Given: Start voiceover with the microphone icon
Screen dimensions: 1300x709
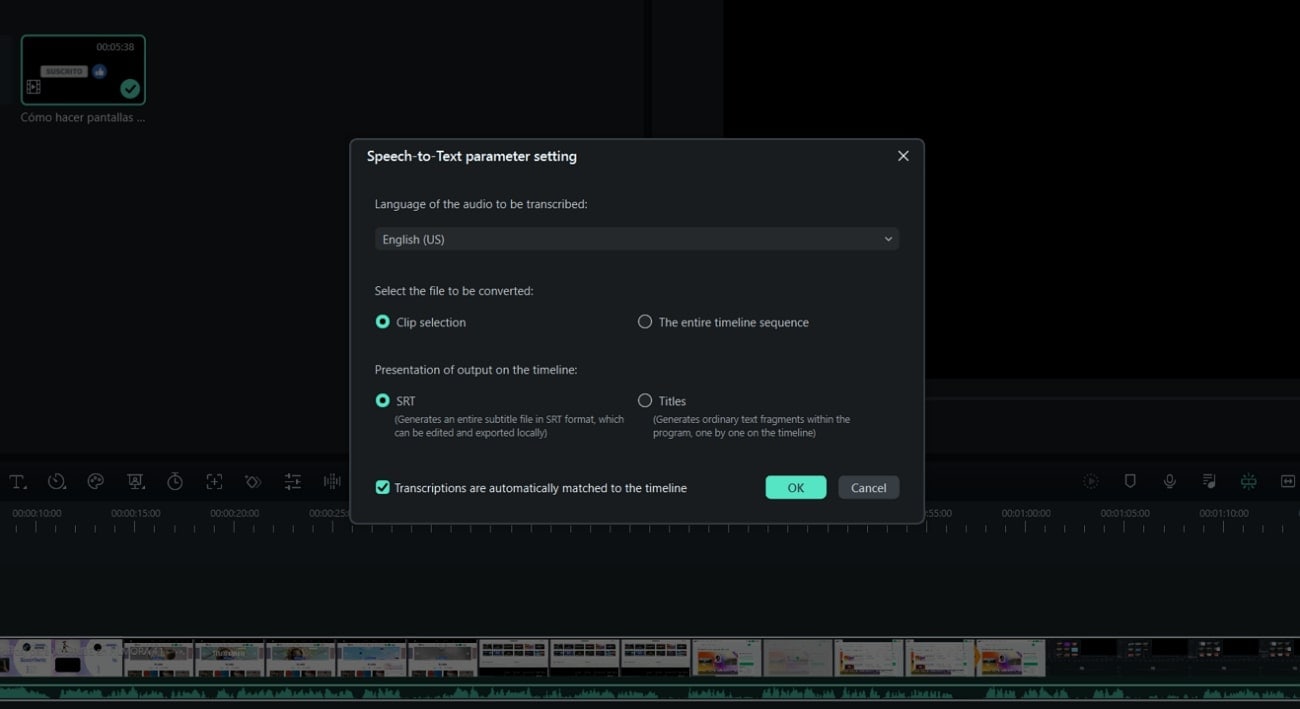Looking at the screenshot, I should [1169, 481].
